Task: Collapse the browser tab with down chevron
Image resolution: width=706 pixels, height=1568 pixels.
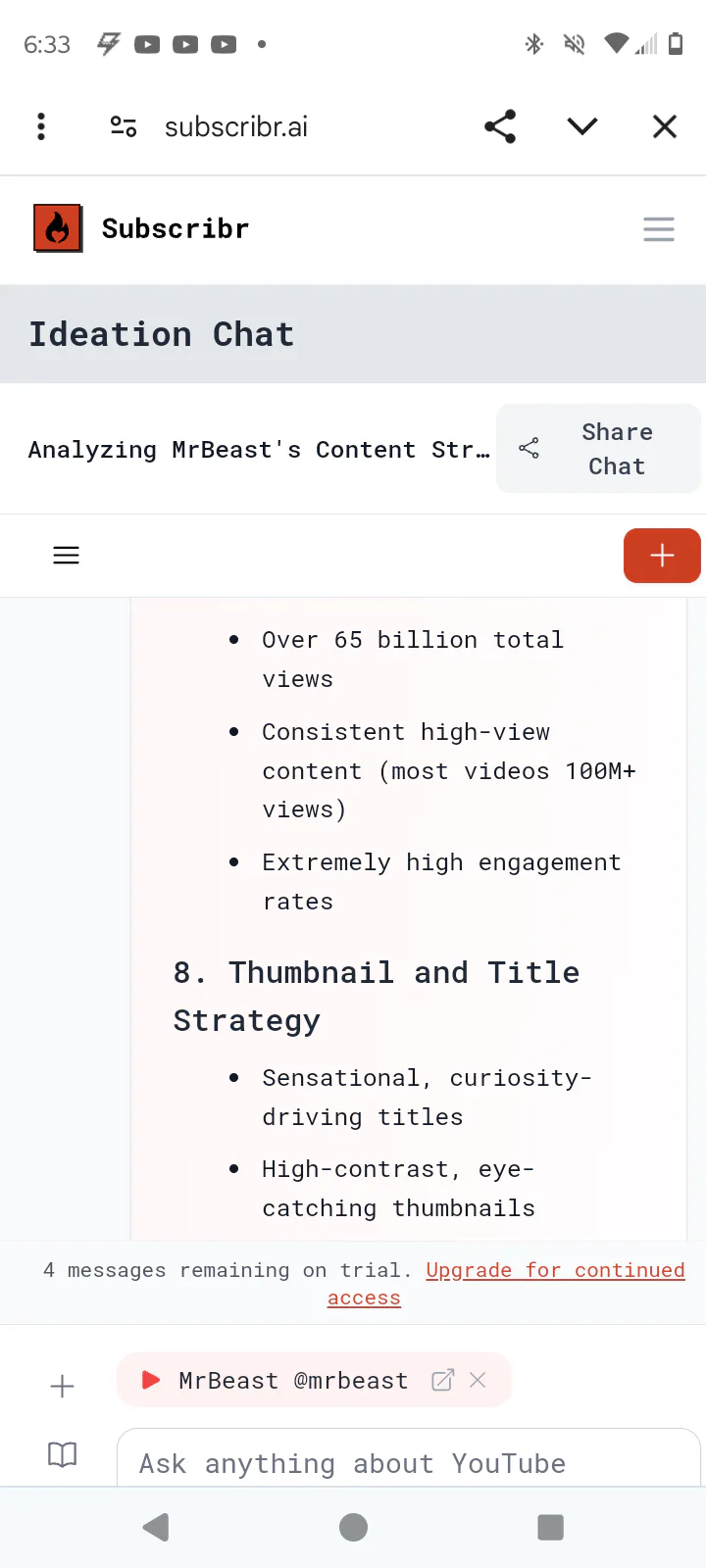Action: pyautogui.click(x=582, y=126)
